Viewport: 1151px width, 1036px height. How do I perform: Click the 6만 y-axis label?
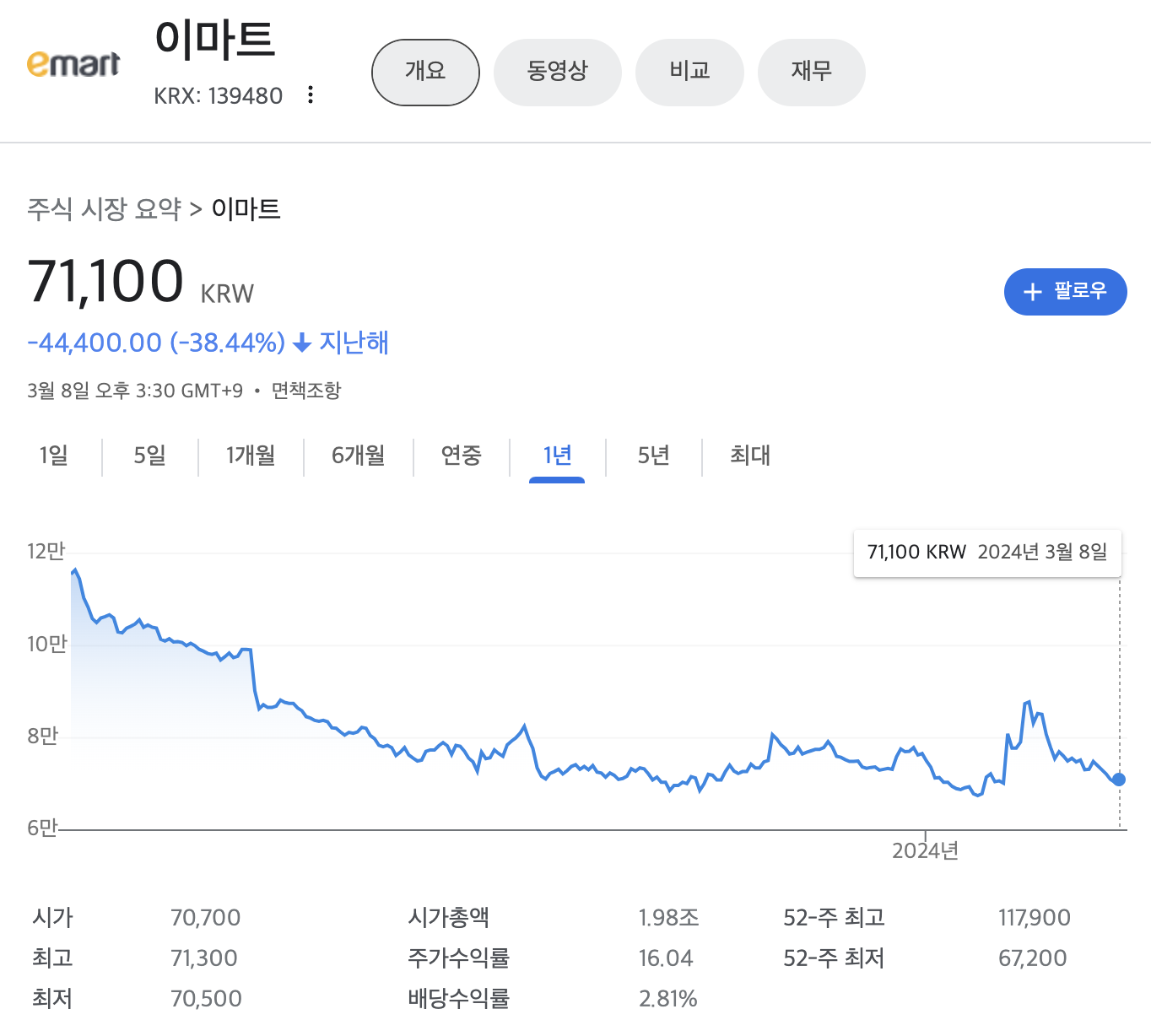pos(43,828)
